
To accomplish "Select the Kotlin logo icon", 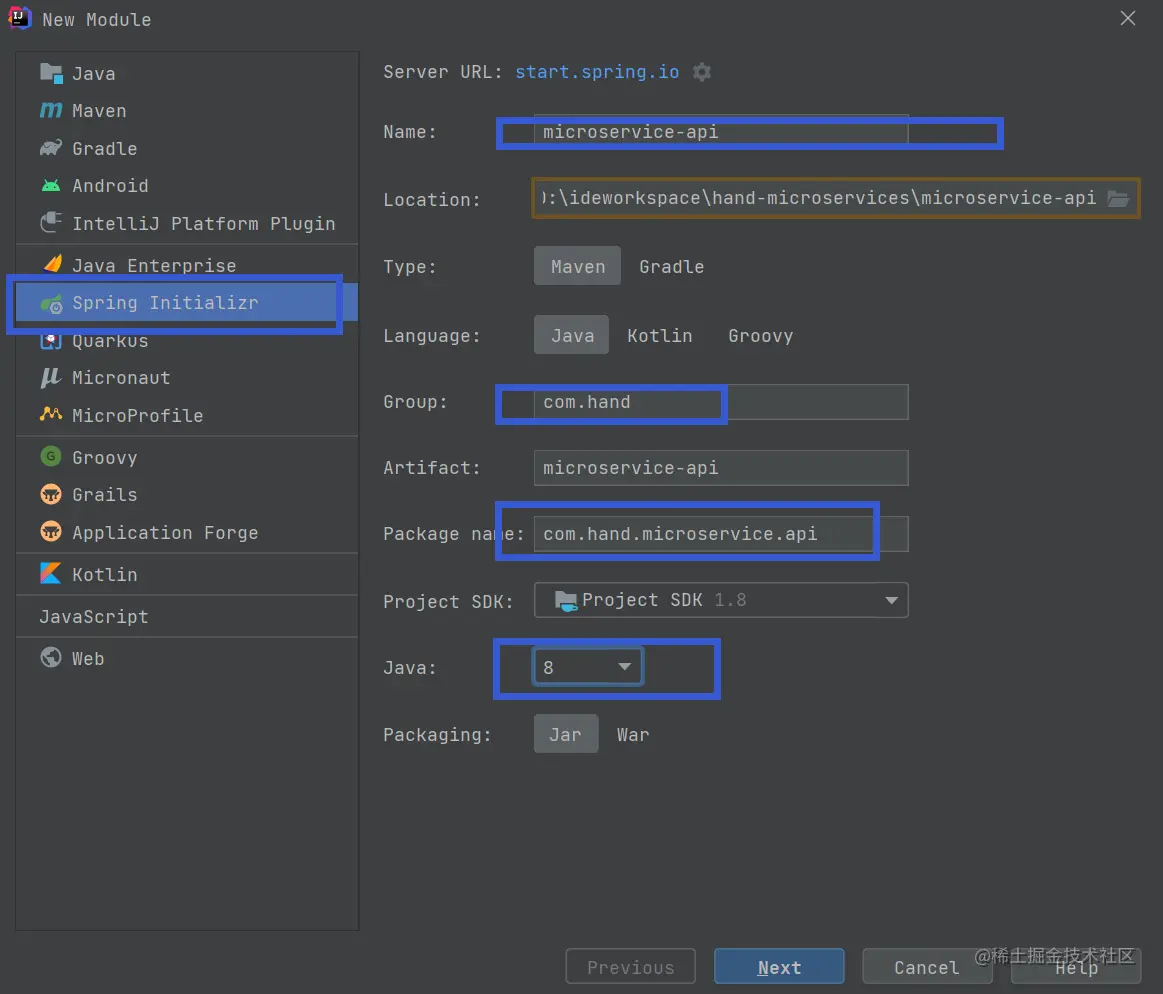I will tap(50, 573).
